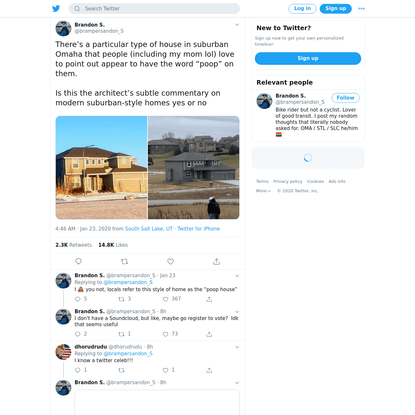Follow Brandon S. in Relevant people
Image resolution: width=415 pixels, height=415 pixels.
click(345, 98)
